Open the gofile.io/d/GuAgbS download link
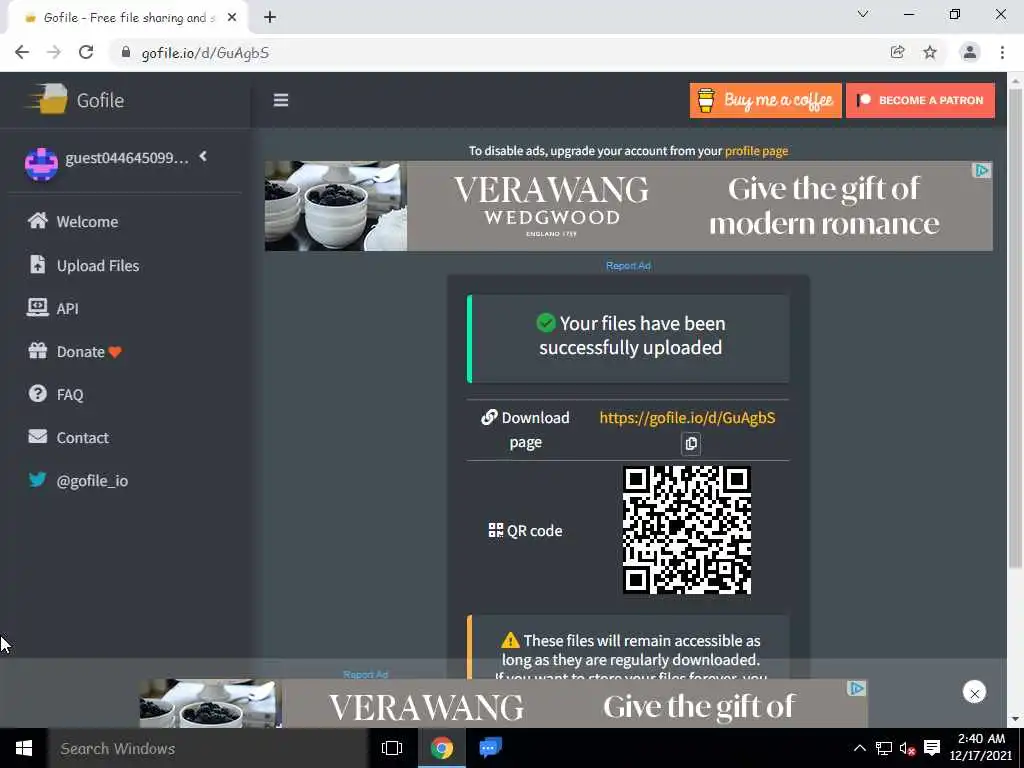This screenshot has width=1024, height=768. [687, 417]
